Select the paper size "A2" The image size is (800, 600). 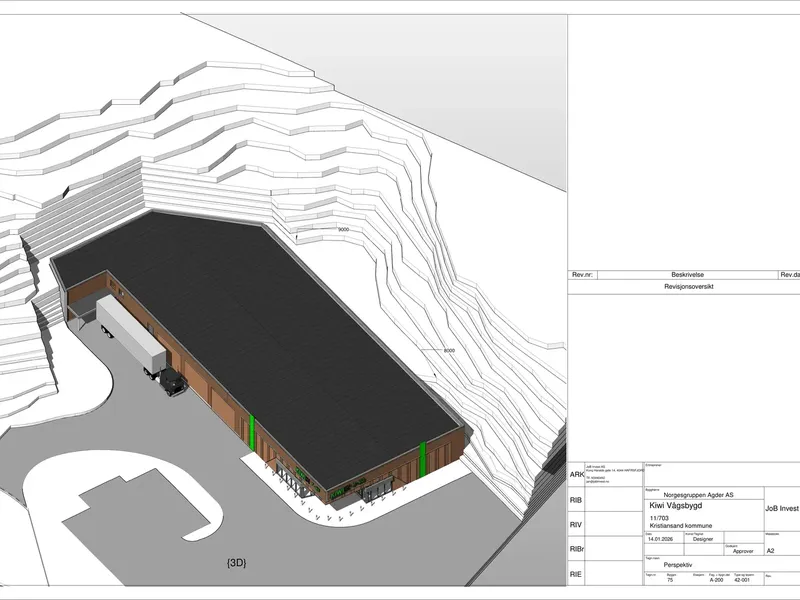click(770, 551)
